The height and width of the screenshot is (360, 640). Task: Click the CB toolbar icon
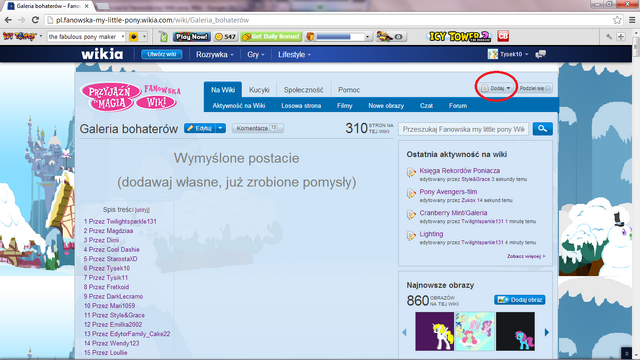tap(503, 36)
